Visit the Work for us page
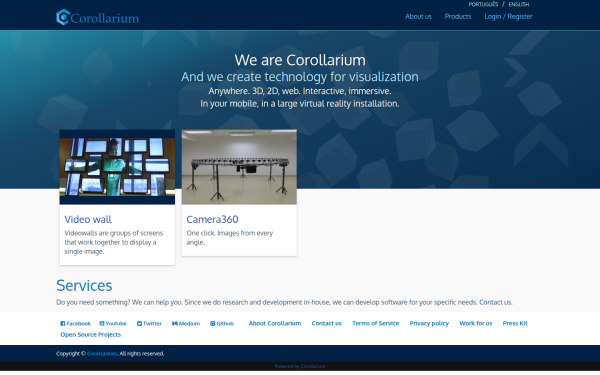The width and height of the screenshot is (600, 375). pyautogui.click(x=476, y=323)
